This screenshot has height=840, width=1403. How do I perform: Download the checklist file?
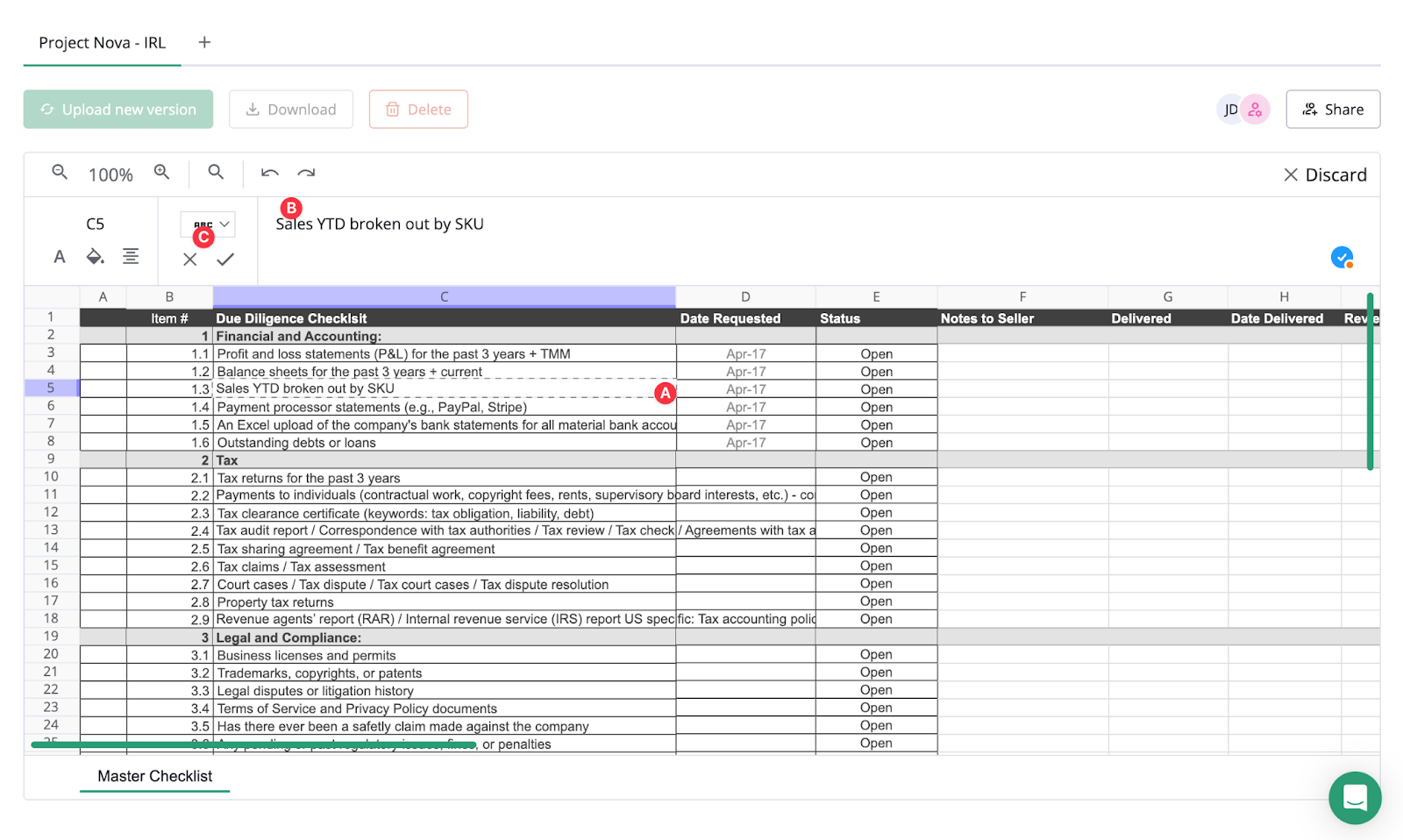tap(290, 109)
